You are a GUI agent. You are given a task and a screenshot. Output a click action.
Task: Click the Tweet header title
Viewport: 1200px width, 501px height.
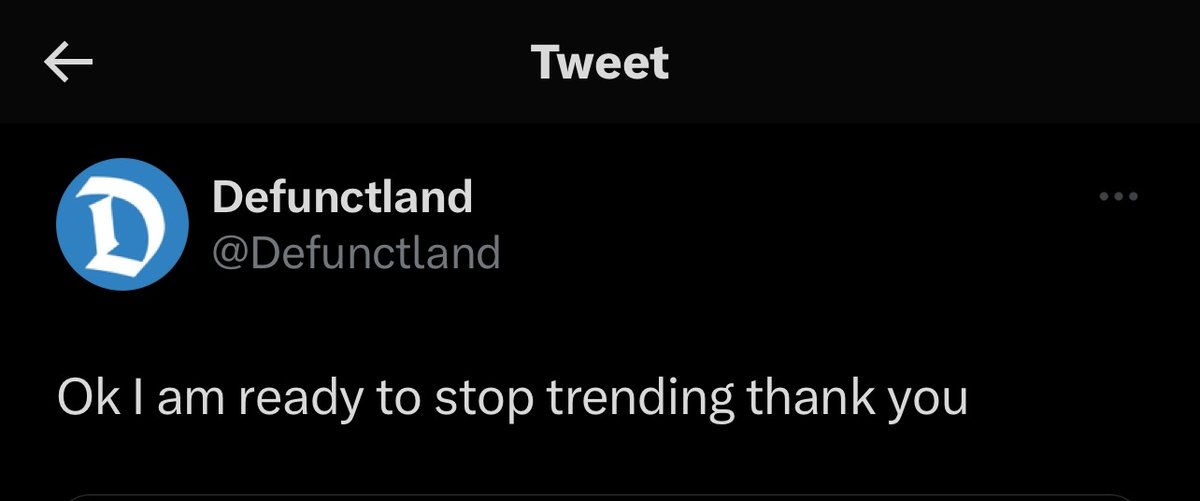point(600,63)
